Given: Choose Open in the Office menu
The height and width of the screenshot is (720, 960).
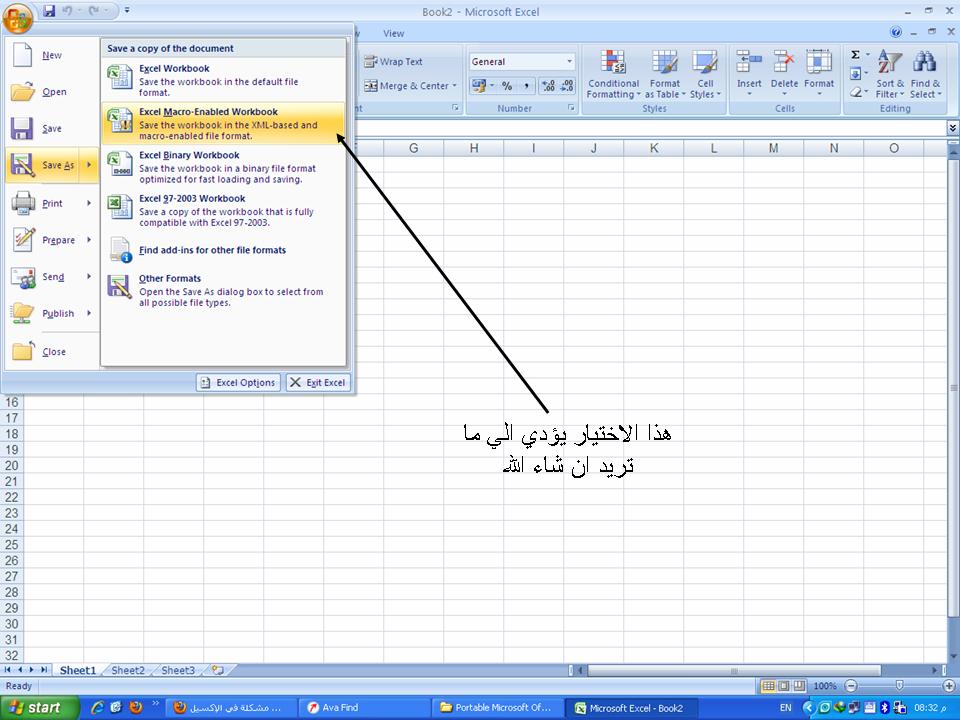Looking at the screenshot, I should pos(51,92).
